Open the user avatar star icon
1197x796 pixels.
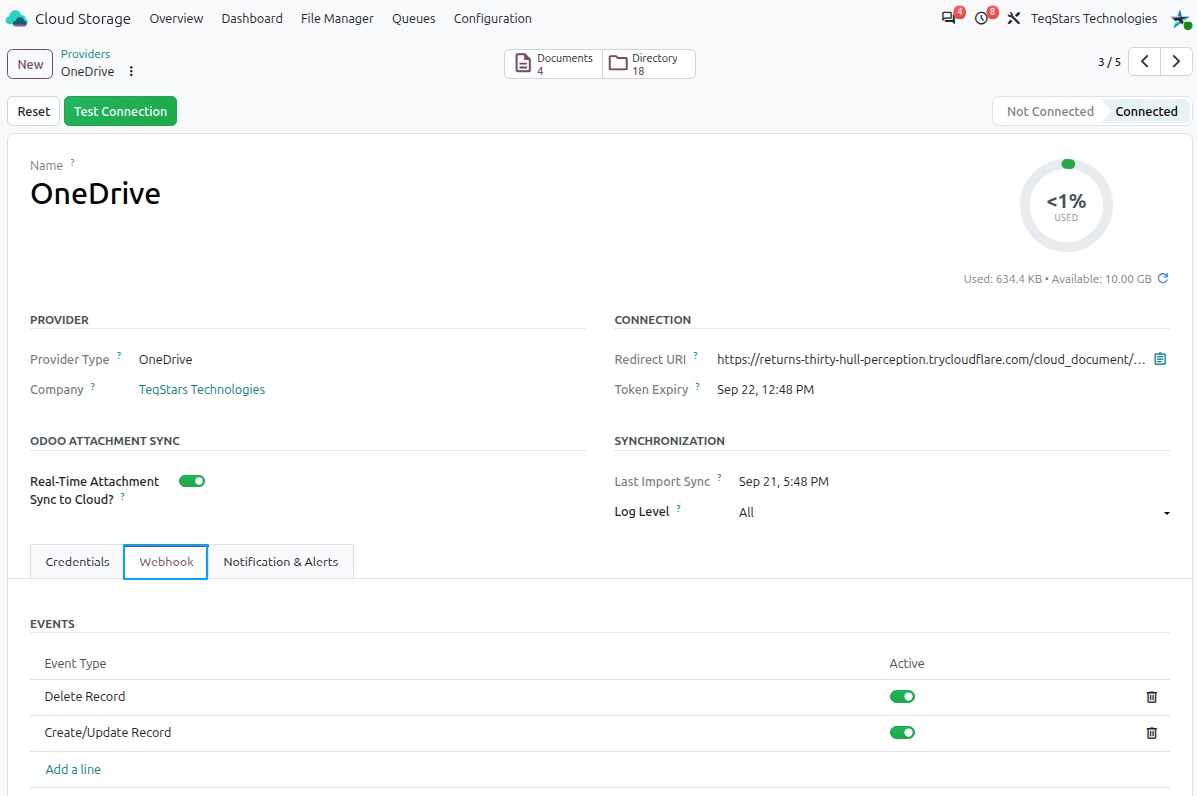(1180, 19)
